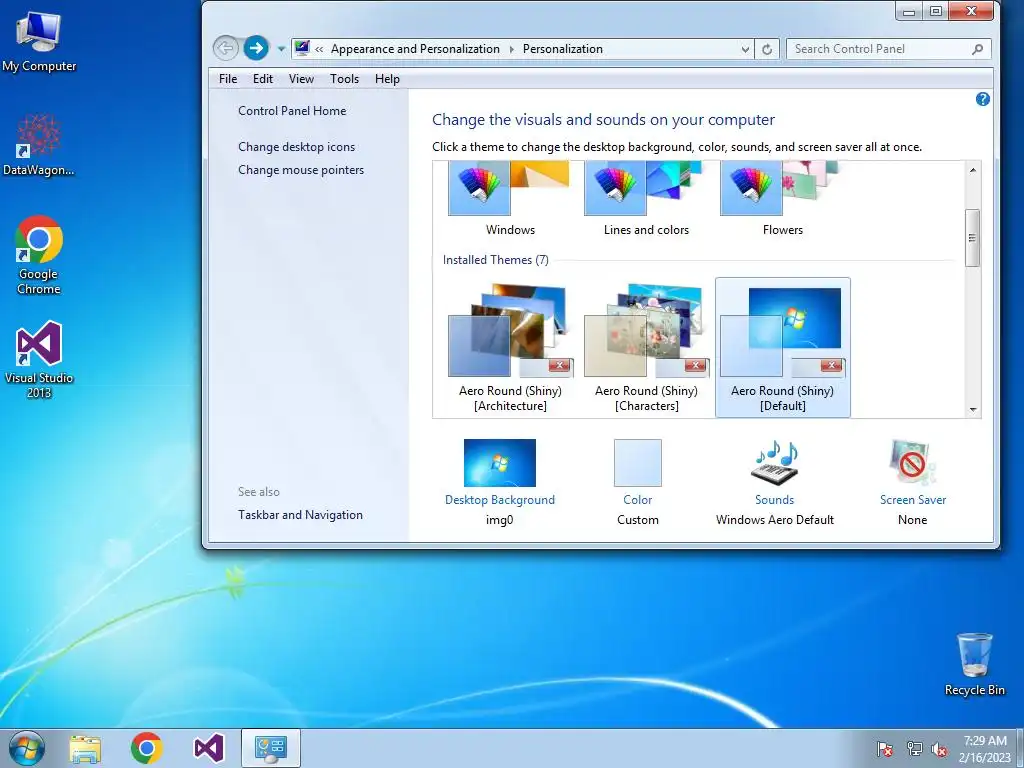Click the Windows Start button
The image size is (1024, 768).
point(27,748)
